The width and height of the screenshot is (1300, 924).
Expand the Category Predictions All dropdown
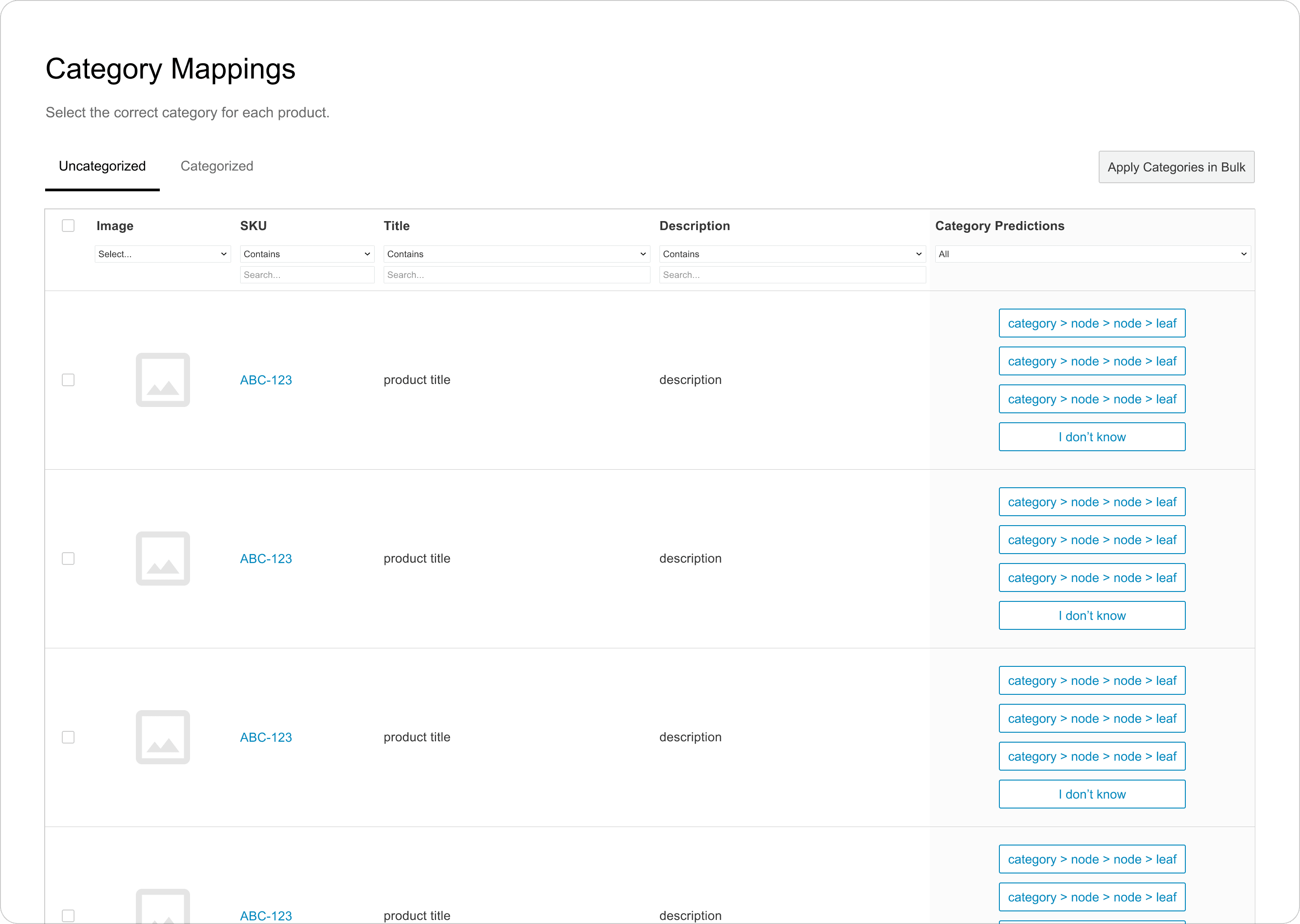(1092, 254)
